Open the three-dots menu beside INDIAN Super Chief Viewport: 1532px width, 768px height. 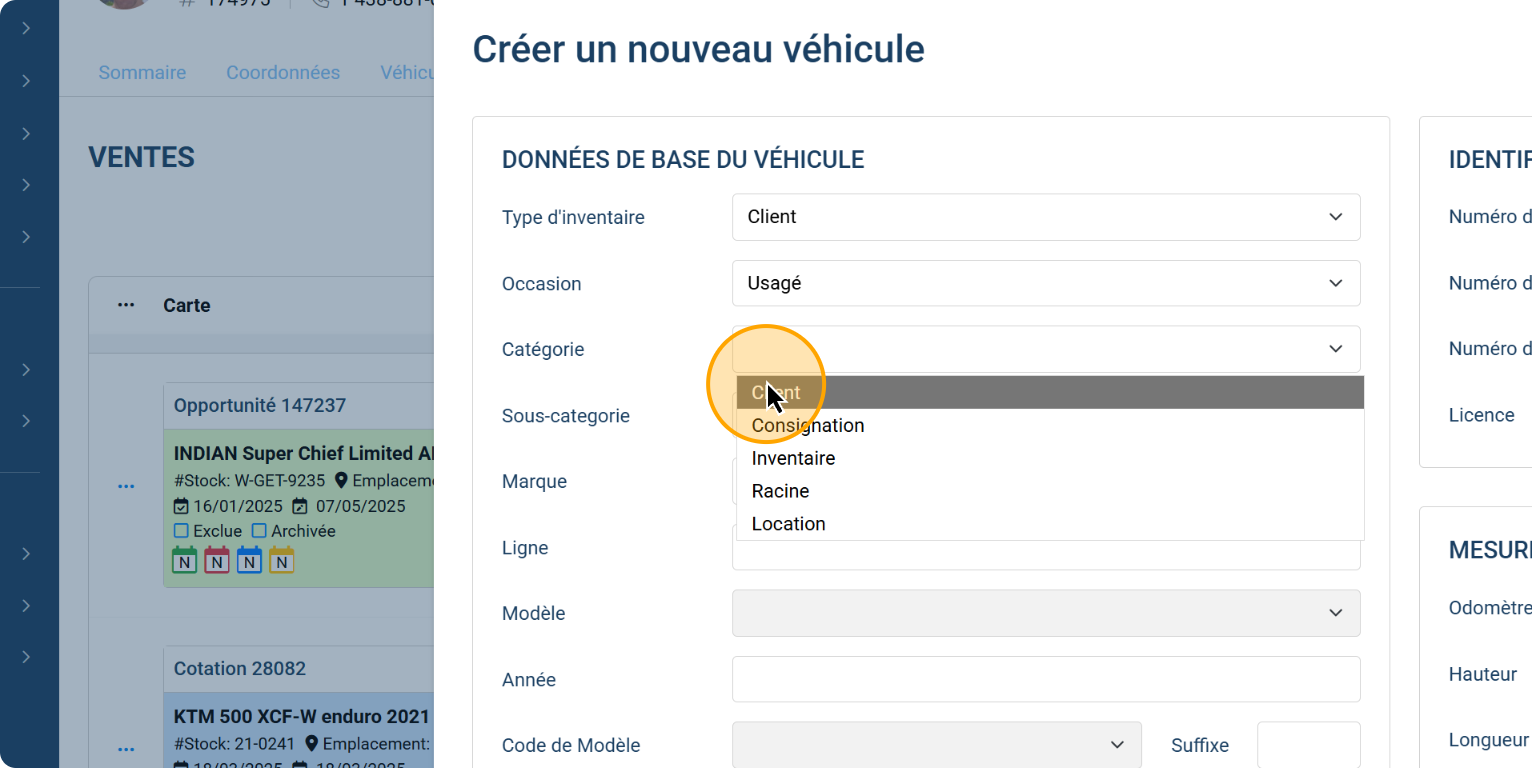[x=126, y=487]
